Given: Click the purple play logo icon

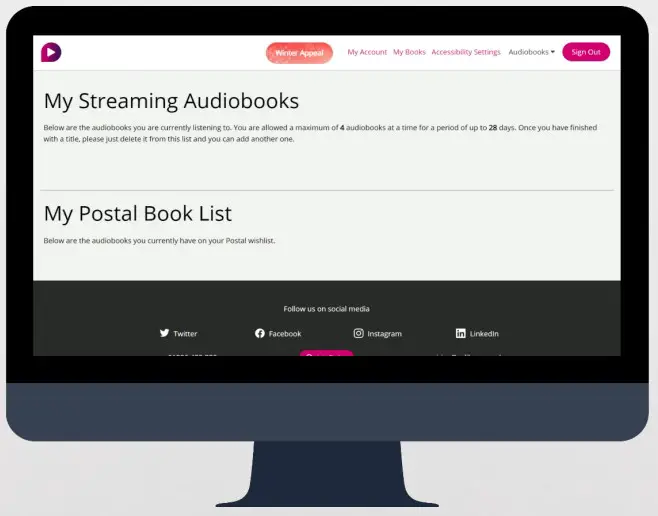Looking at the screenshot, I should [51, 52].
